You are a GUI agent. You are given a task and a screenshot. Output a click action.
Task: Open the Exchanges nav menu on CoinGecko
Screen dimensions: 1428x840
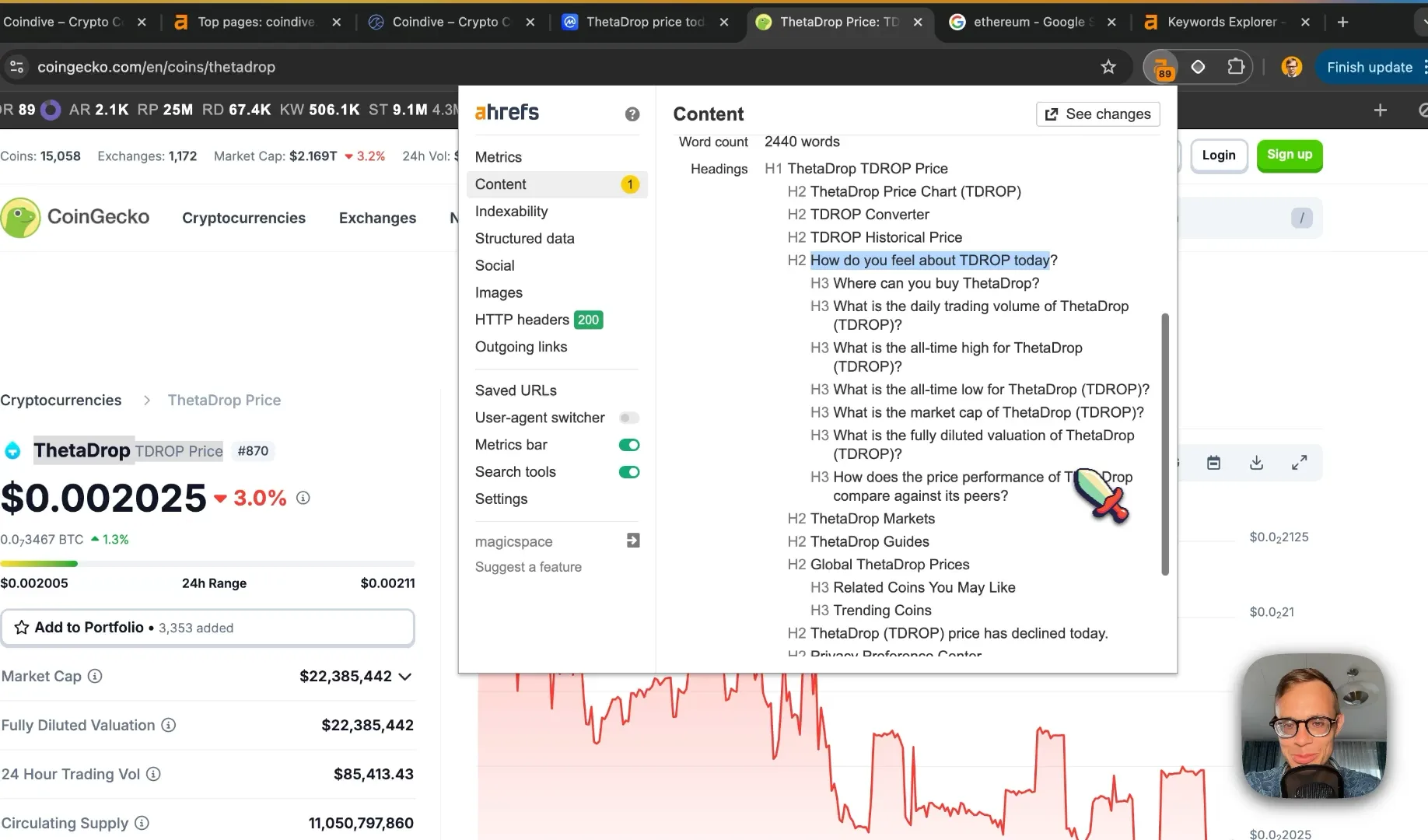tap(377, 218)
